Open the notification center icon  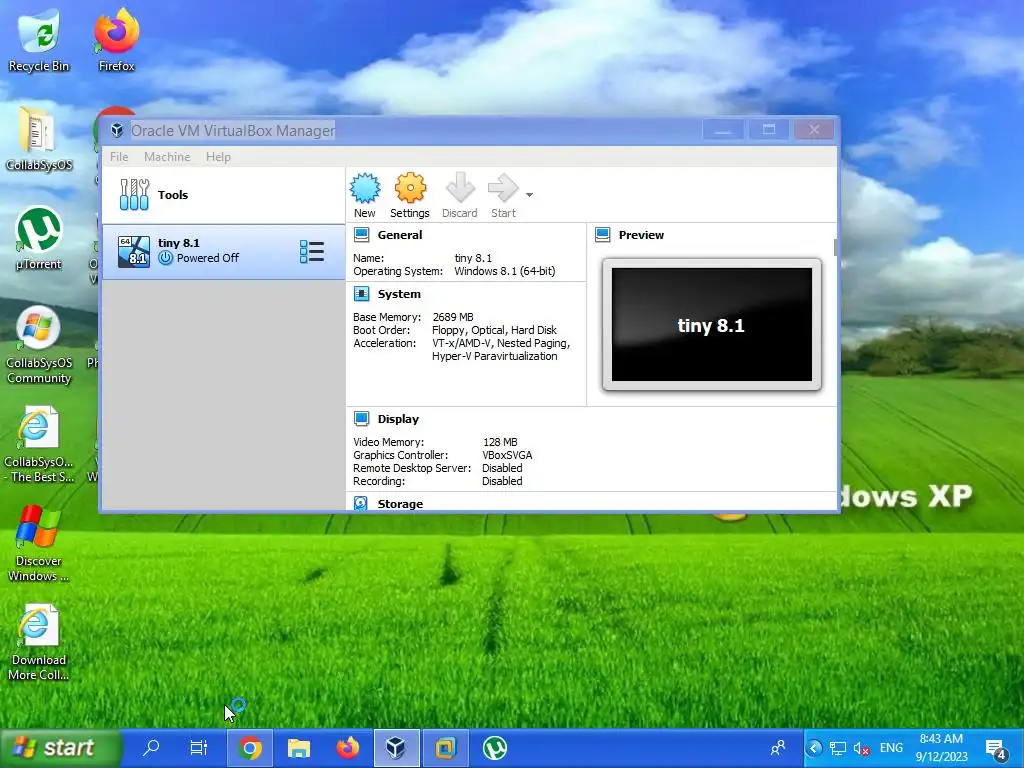[997, 748]
